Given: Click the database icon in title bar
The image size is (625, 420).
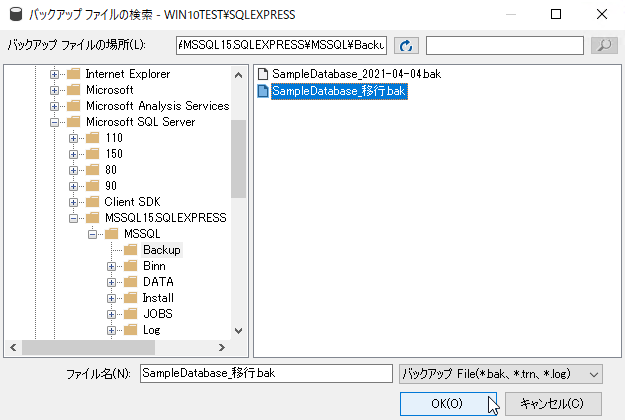Looking at the screenshot, I should (16, 14).
